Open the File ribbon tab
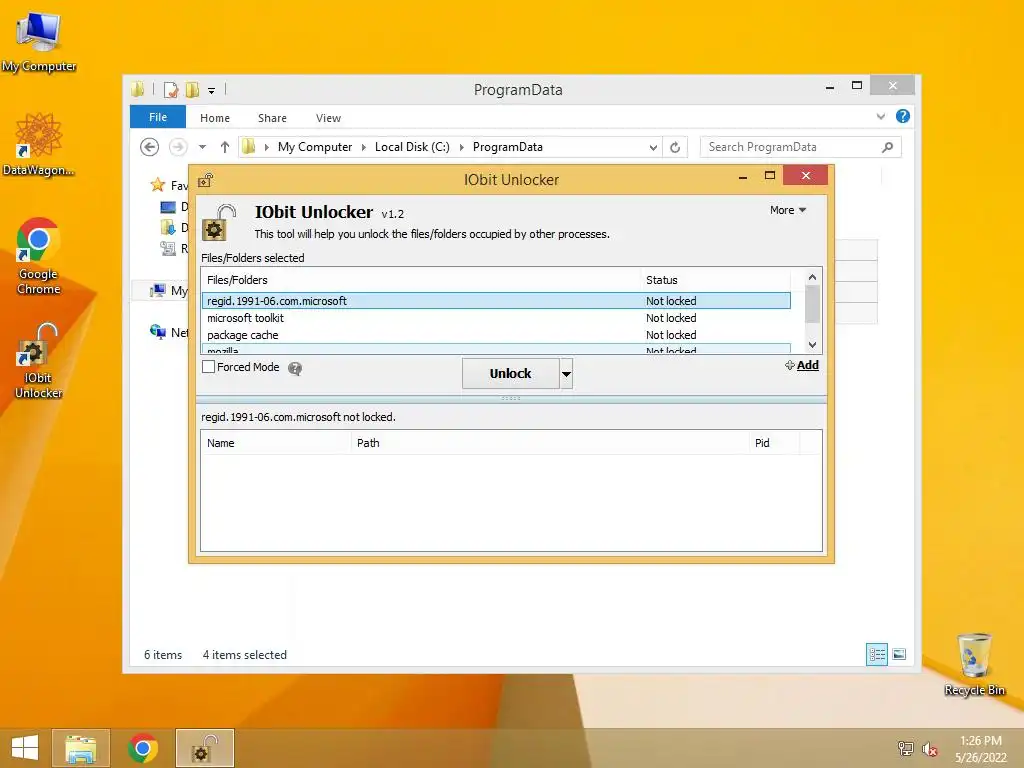This screenshot has height=768, width=1024. point(157,117)
